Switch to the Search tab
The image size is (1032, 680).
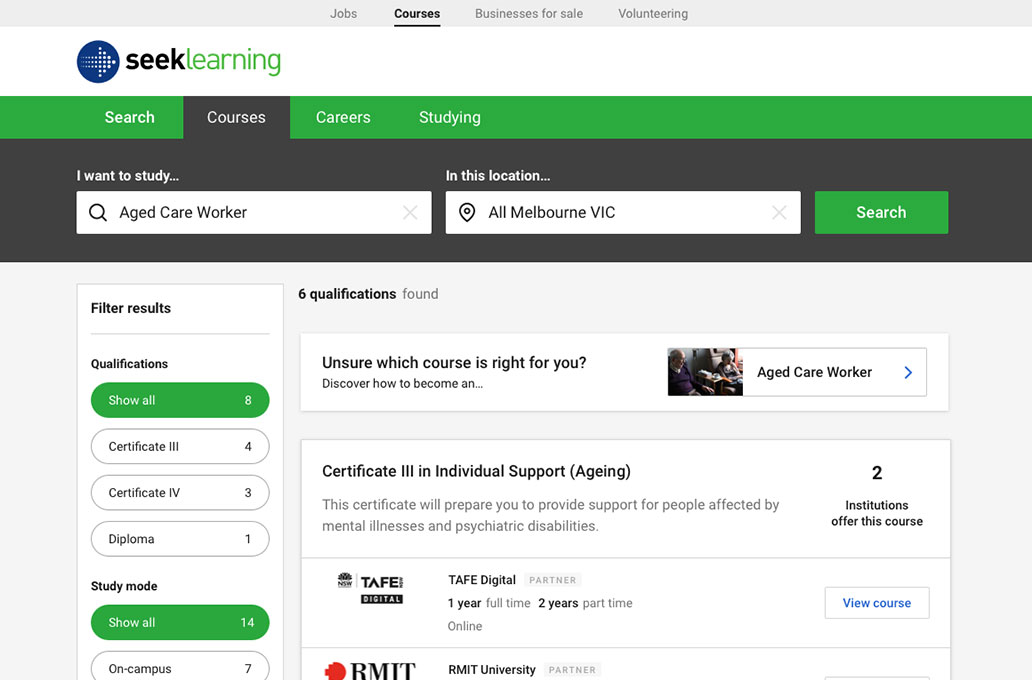[130, 117]
